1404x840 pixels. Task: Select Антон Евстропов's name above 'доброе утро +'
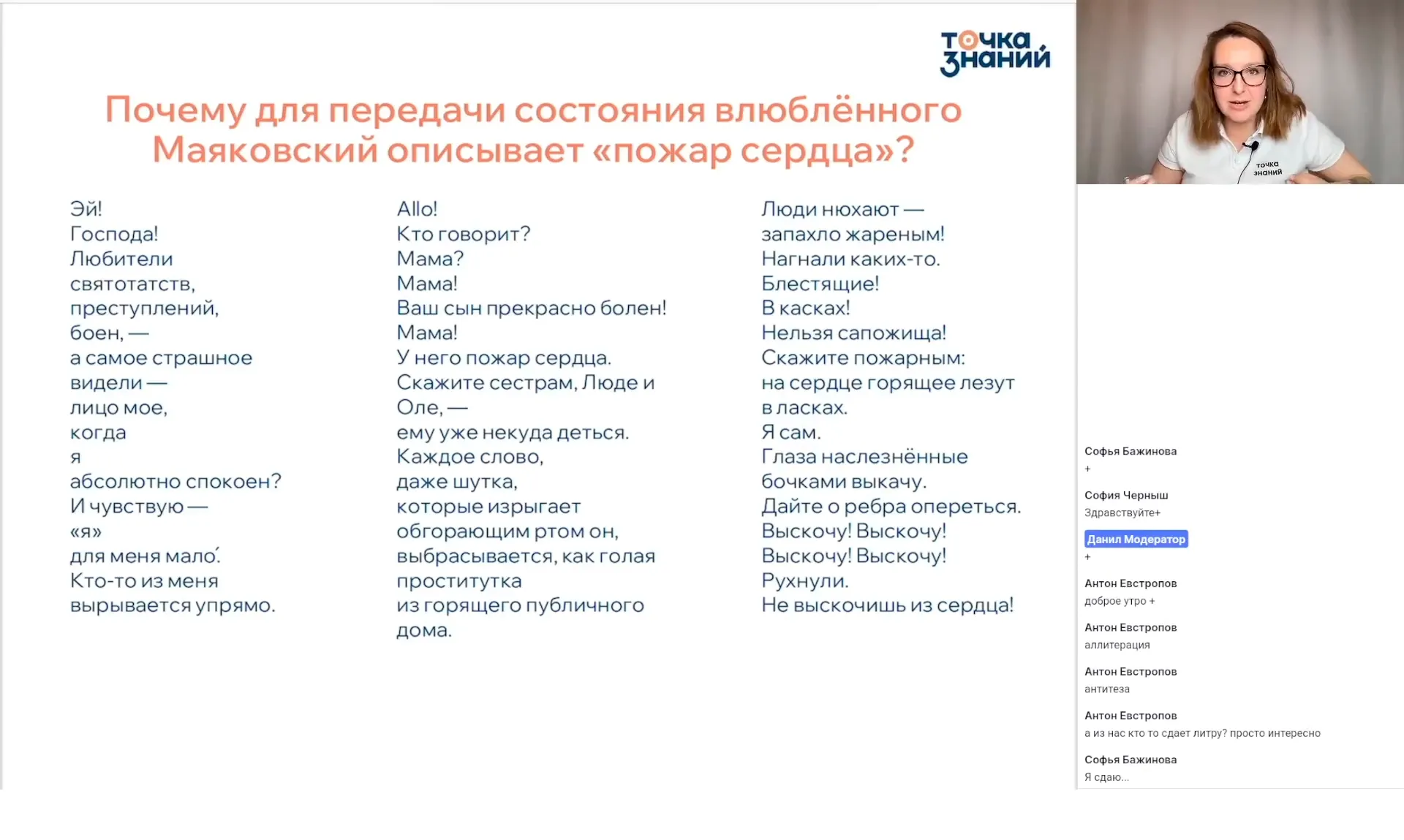[x=1131, y=583]
